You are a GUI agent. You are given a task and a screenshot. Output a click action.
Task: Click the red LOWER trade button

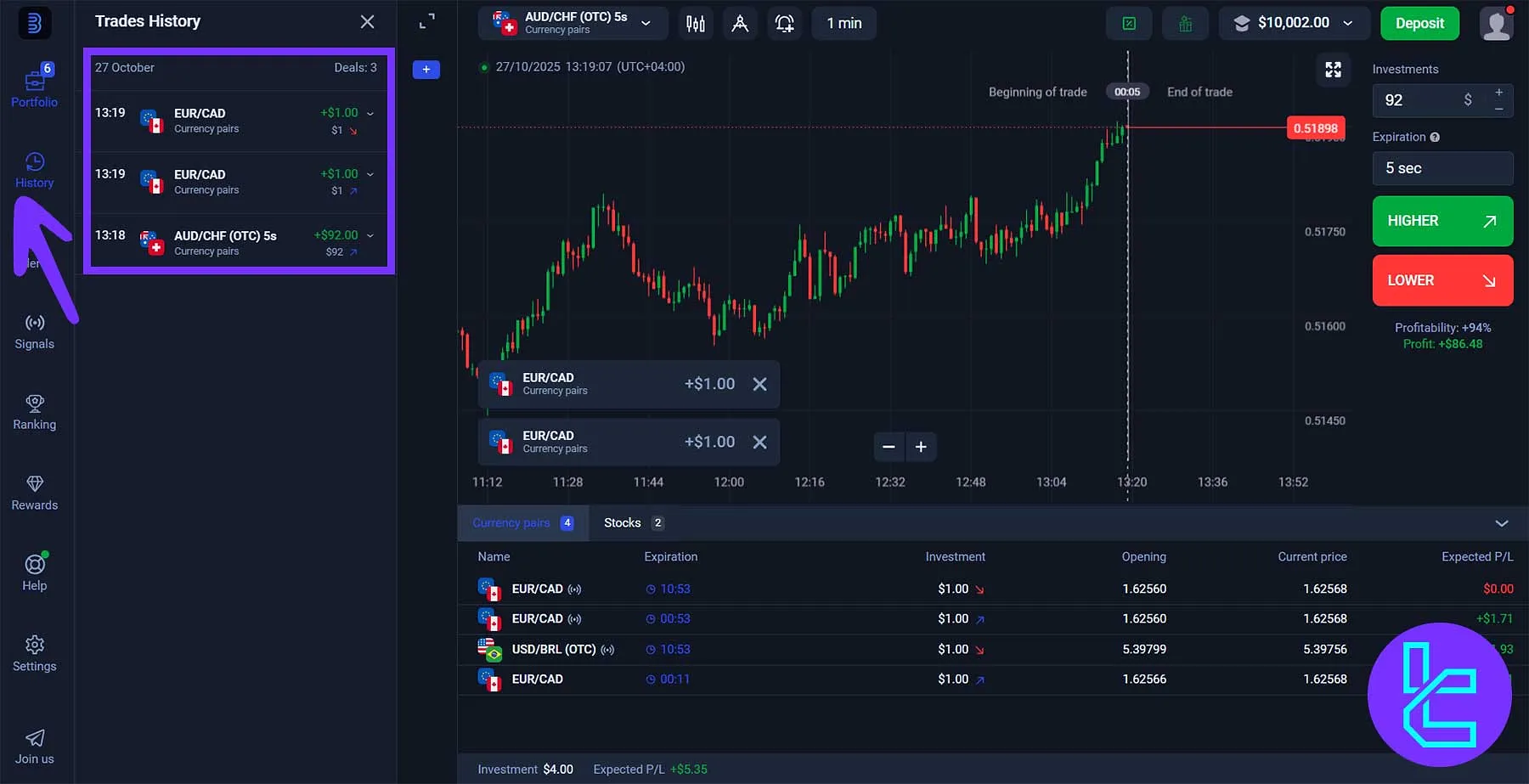tap(1442, 280)
